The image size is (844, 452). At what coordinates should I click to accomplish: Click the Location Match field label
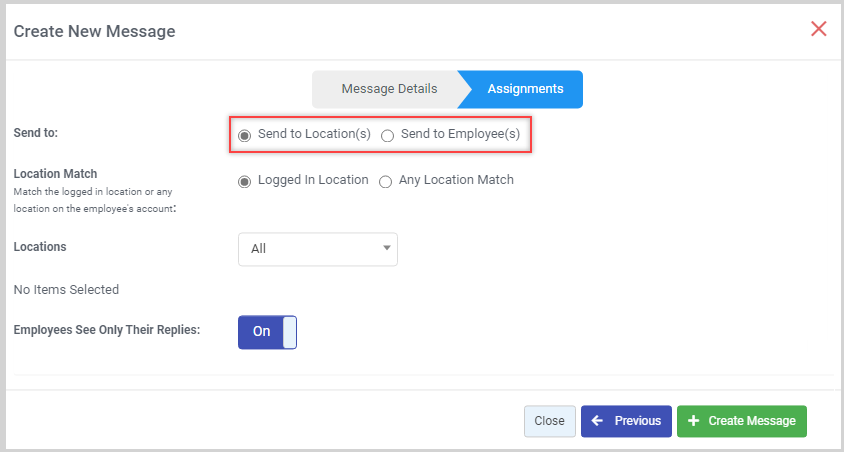55,174
